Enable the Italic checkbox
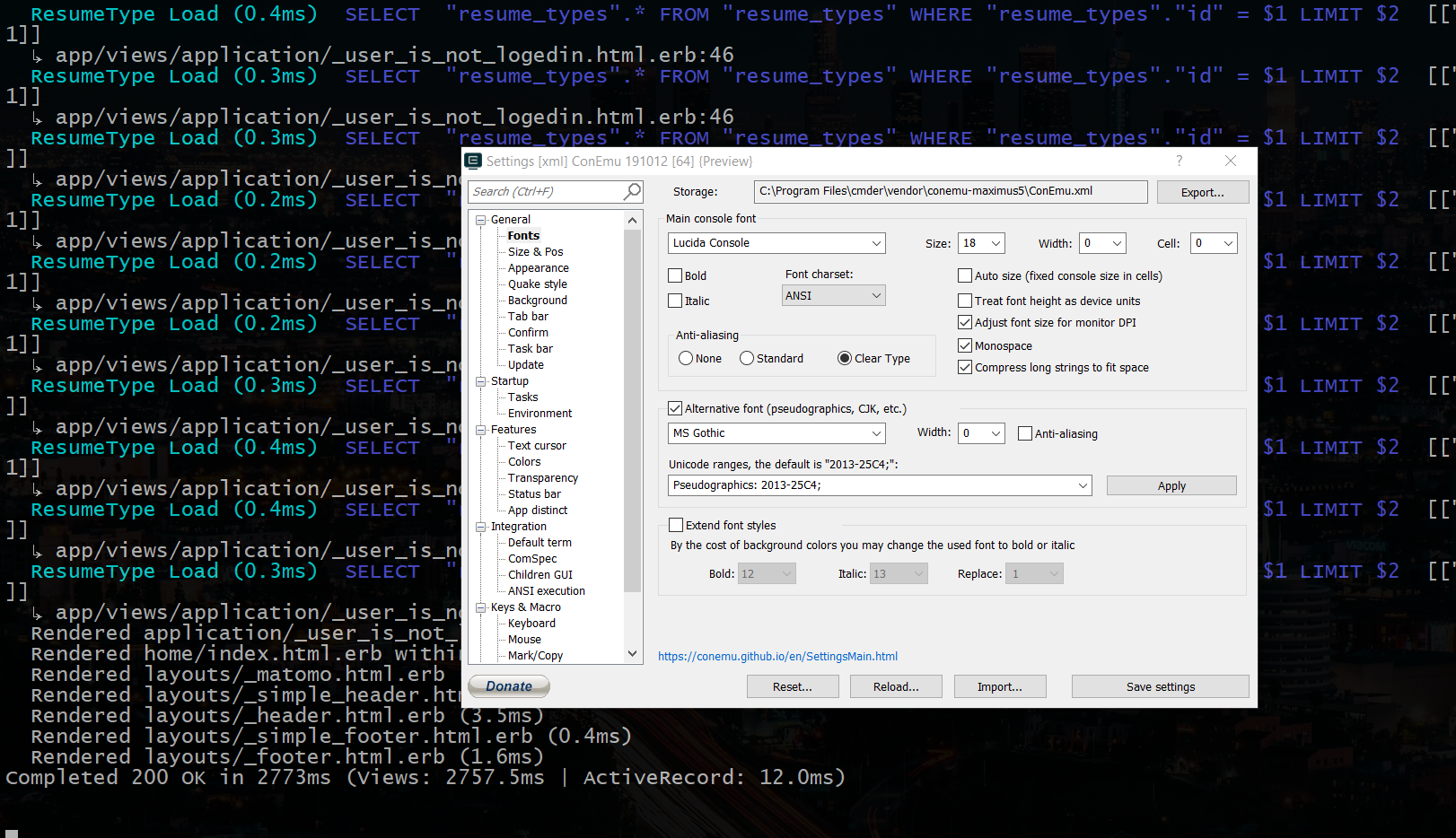 pyautogui.click(x=675, y=301)
